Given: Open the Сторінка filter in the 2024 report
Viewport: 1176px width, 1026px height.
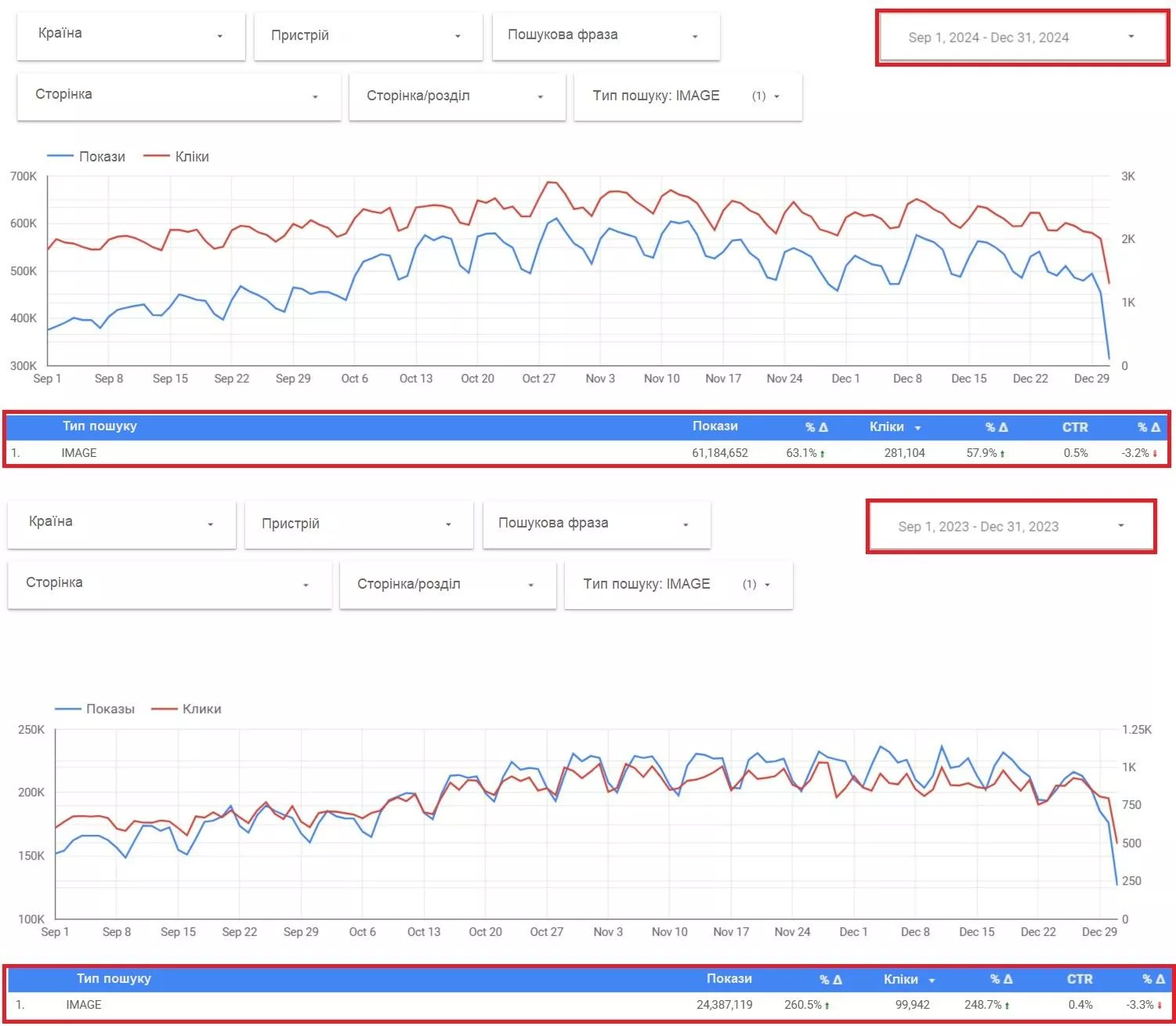Looking at the screenshot, I should pyautogui.click(x=179, y=96).
